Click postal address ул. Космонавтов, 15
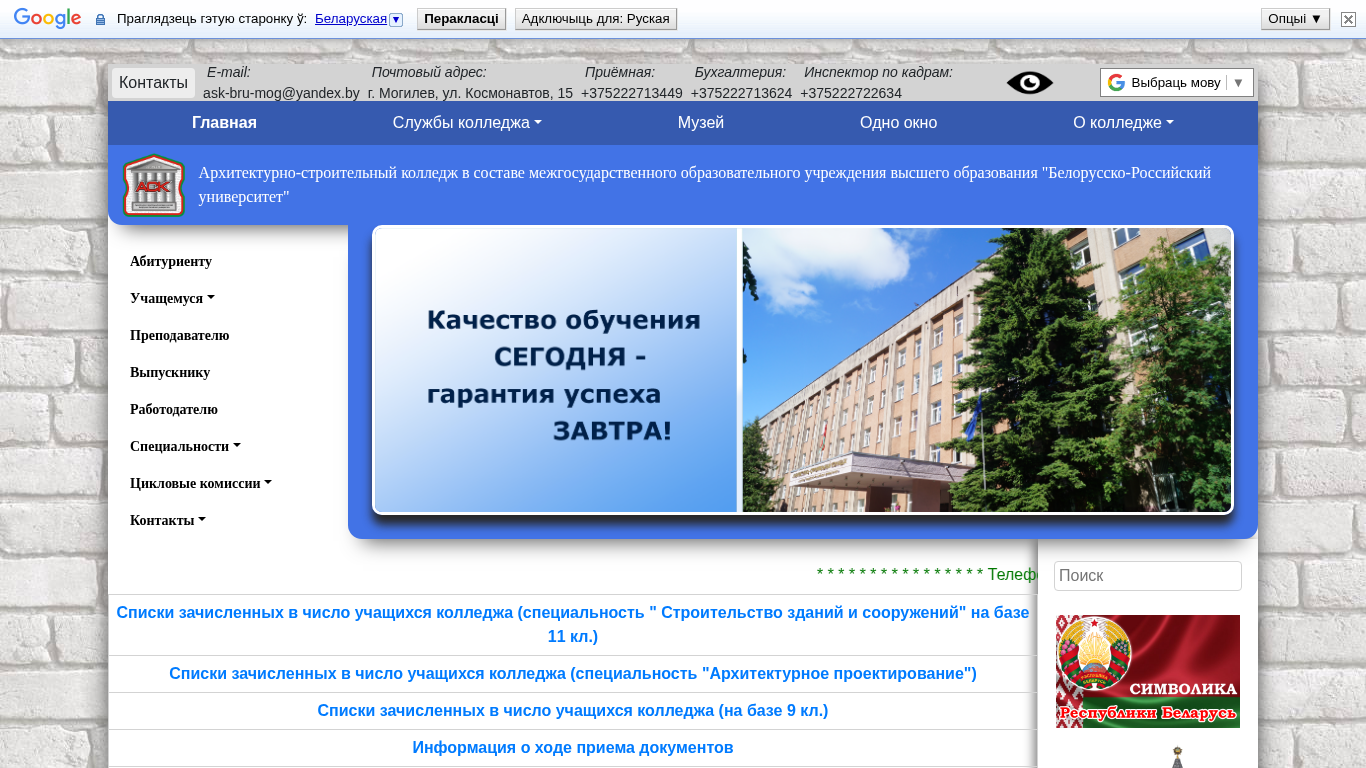The height and width of the screenshot is (768, 1366). click(470, 93)
